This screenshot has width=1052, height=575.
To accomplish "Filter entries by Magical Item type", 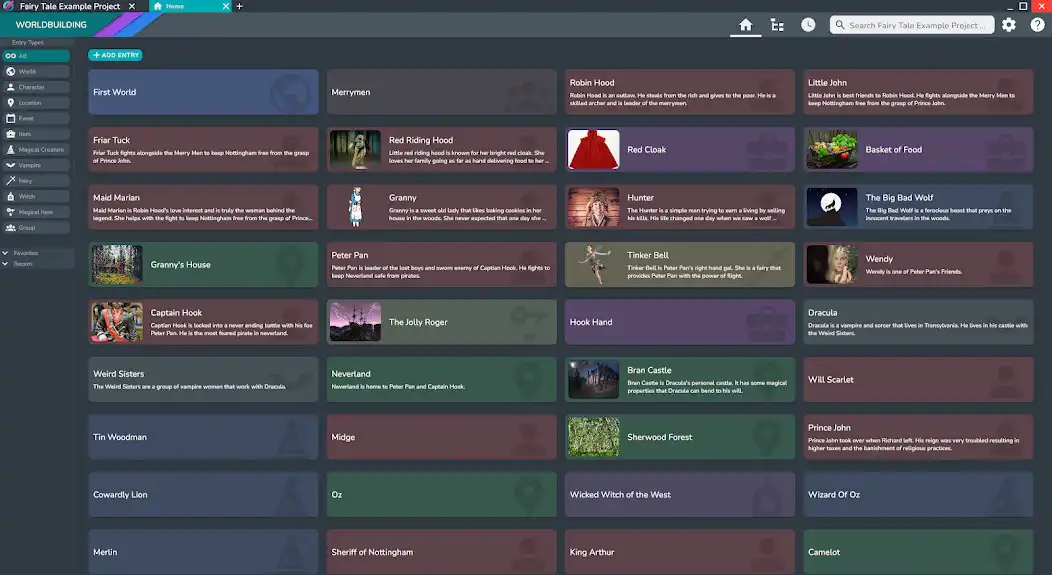I will (x=36, y=212).
